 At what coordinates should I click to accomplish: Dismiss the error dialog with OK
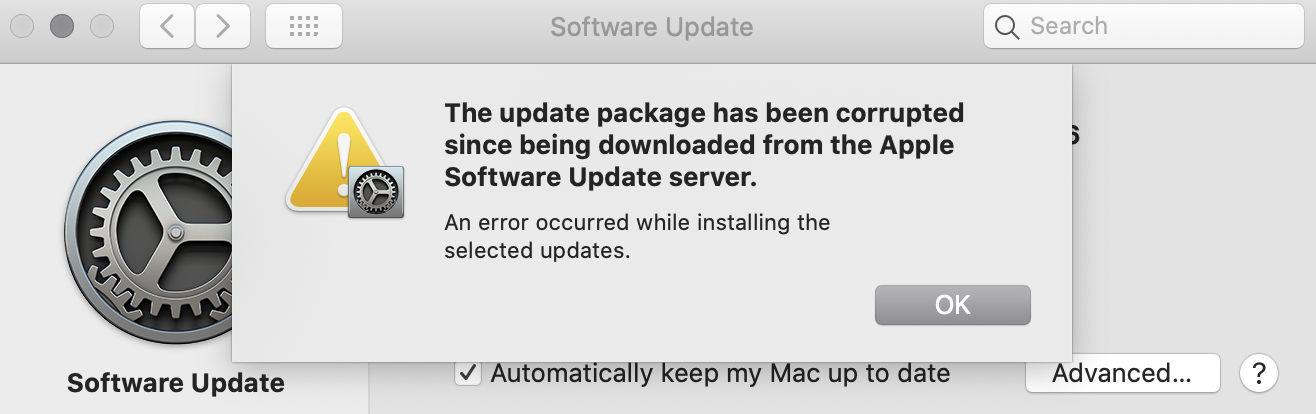[x=952, y=305]
